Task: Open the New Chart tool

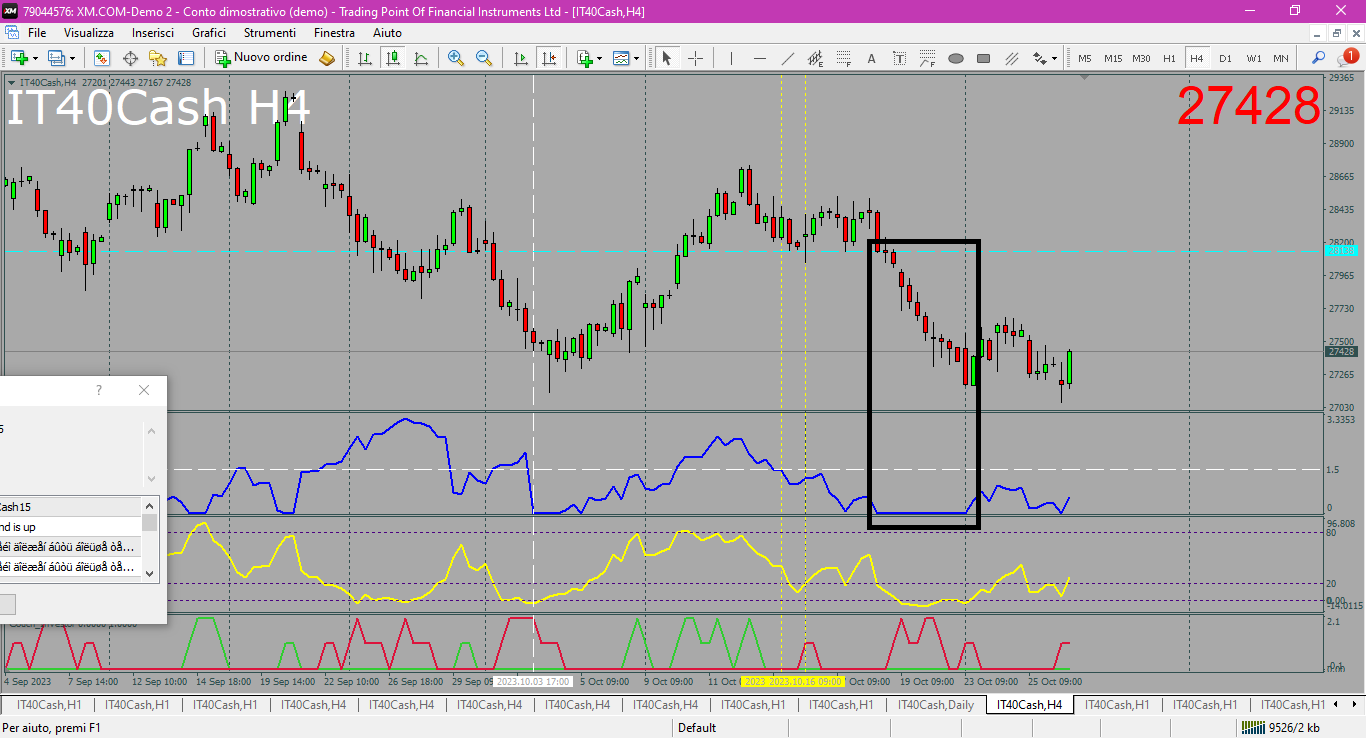Action: tap(18, 58)
